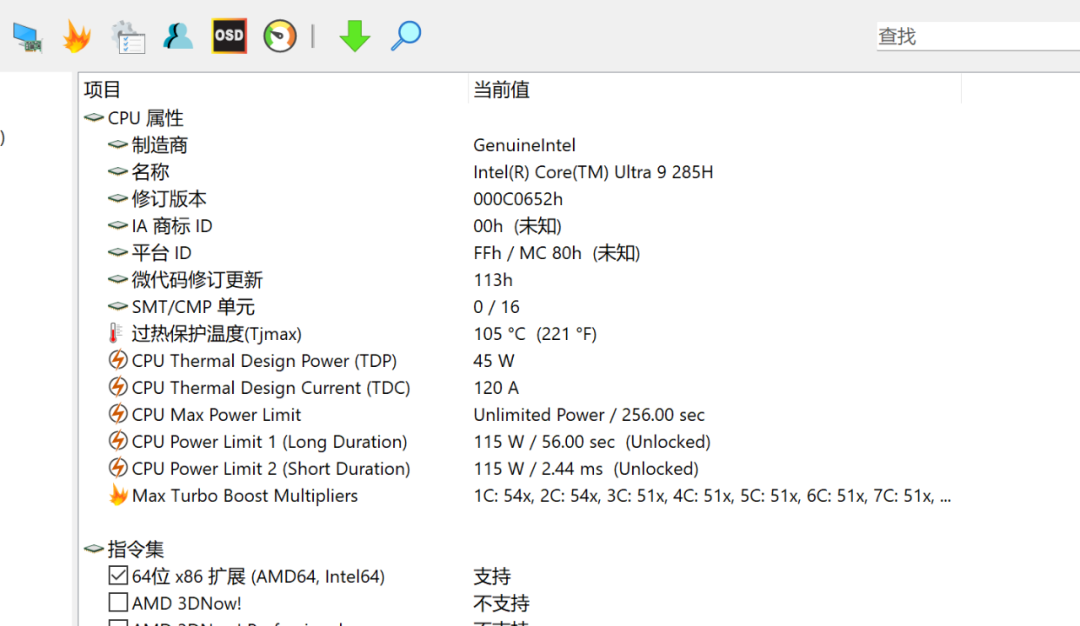Click the 0 / 16 SMT/CMP value

[x=497, y=307]
